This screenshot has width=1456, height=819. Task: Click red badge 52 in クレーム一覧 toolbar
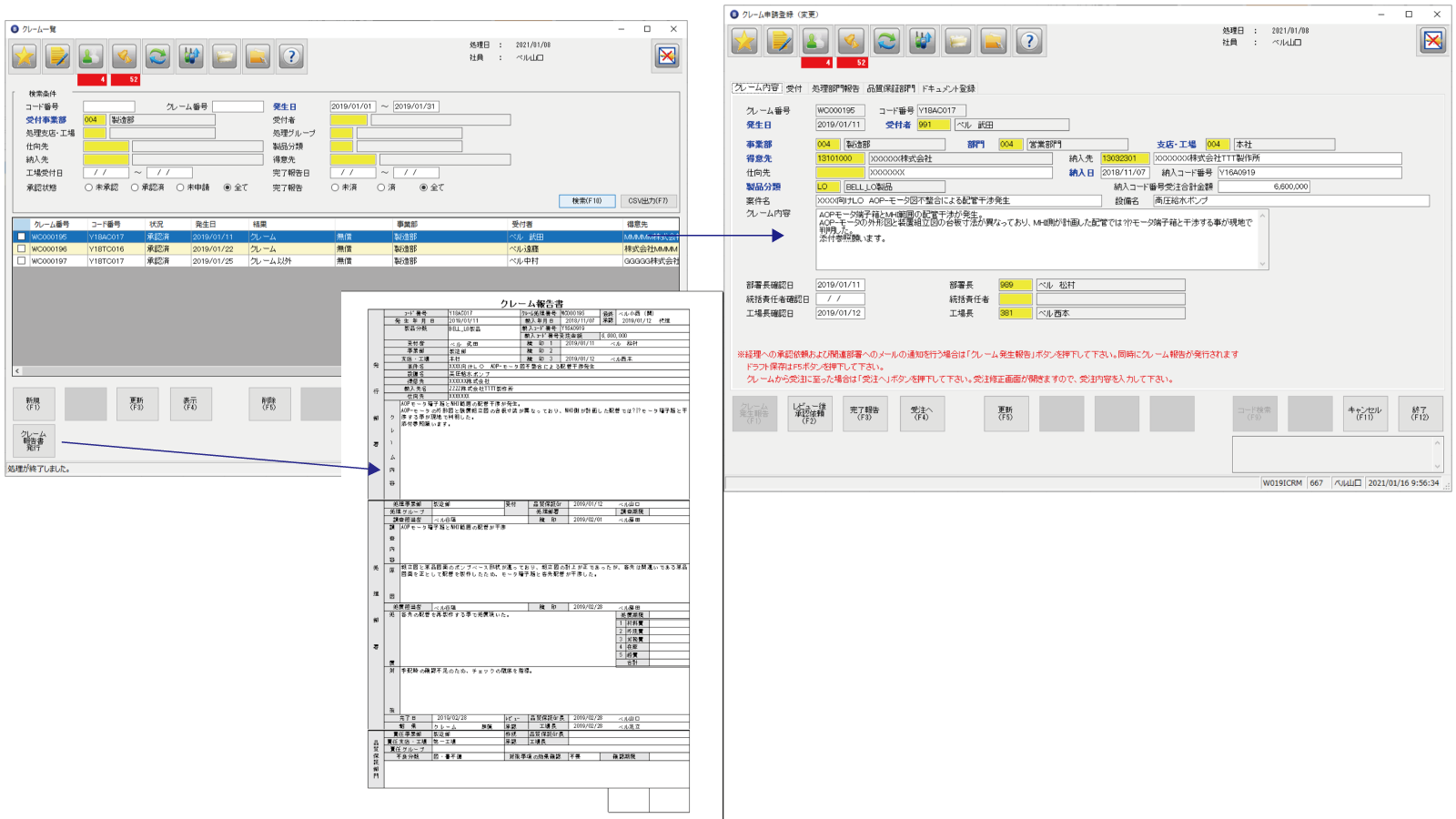click(126, 80)
